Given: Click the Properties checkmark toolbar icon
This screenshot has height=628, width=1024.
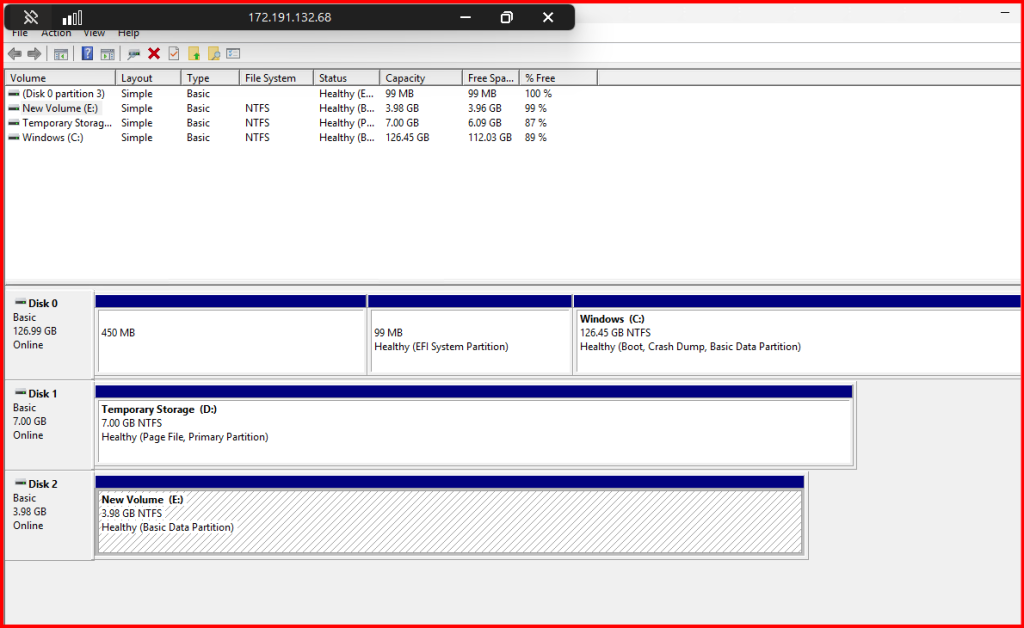Looking at the screenshot, I should [x=174, y=54].
